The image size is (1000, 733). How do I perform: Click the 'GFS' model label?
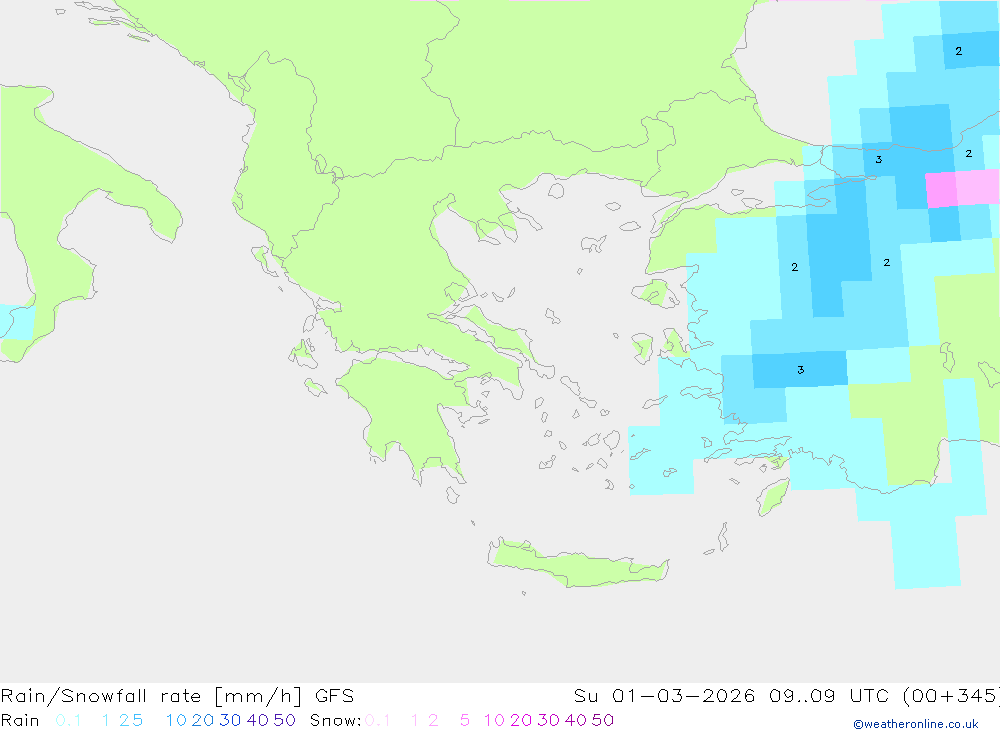[x=334, y=696]
